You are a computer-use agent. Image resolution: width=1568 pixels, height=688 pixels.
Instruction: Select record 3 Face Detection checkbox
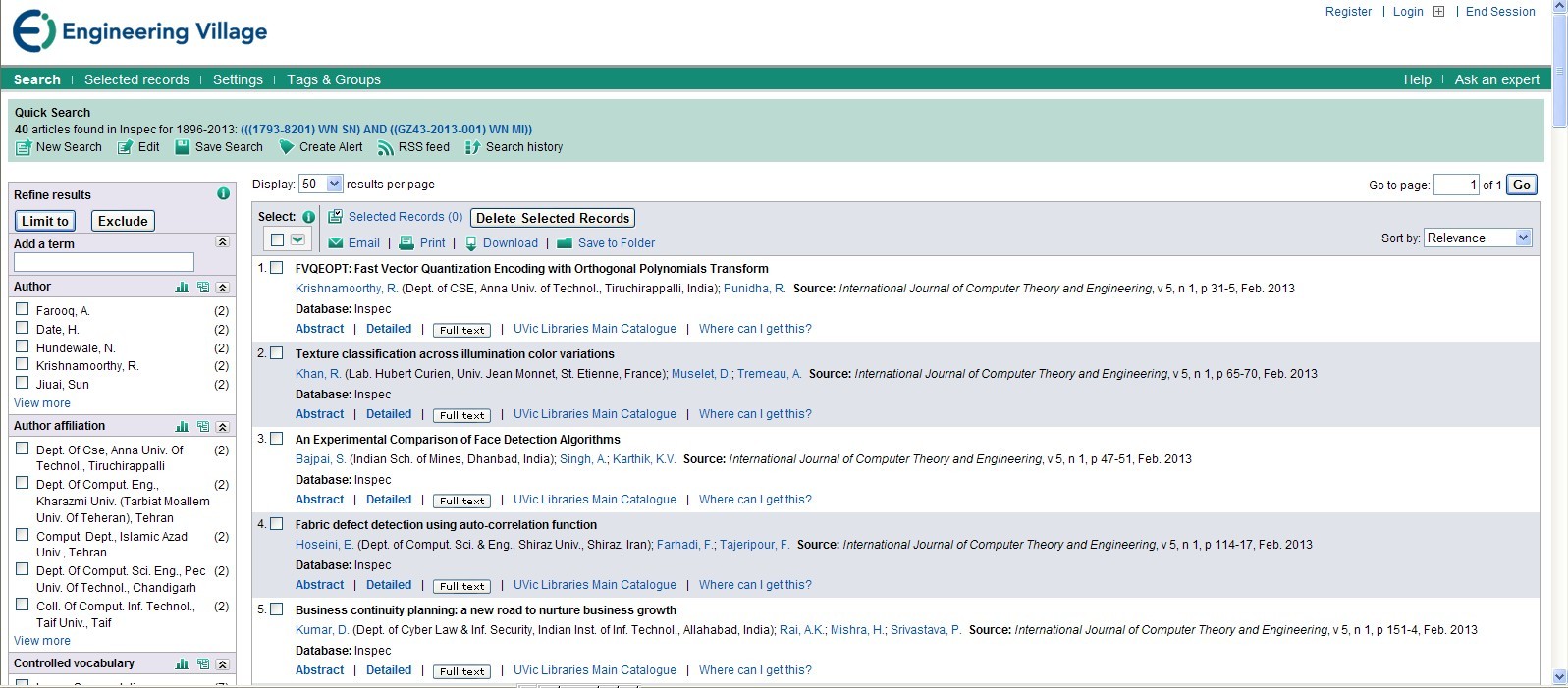click(x=277, y=438)
